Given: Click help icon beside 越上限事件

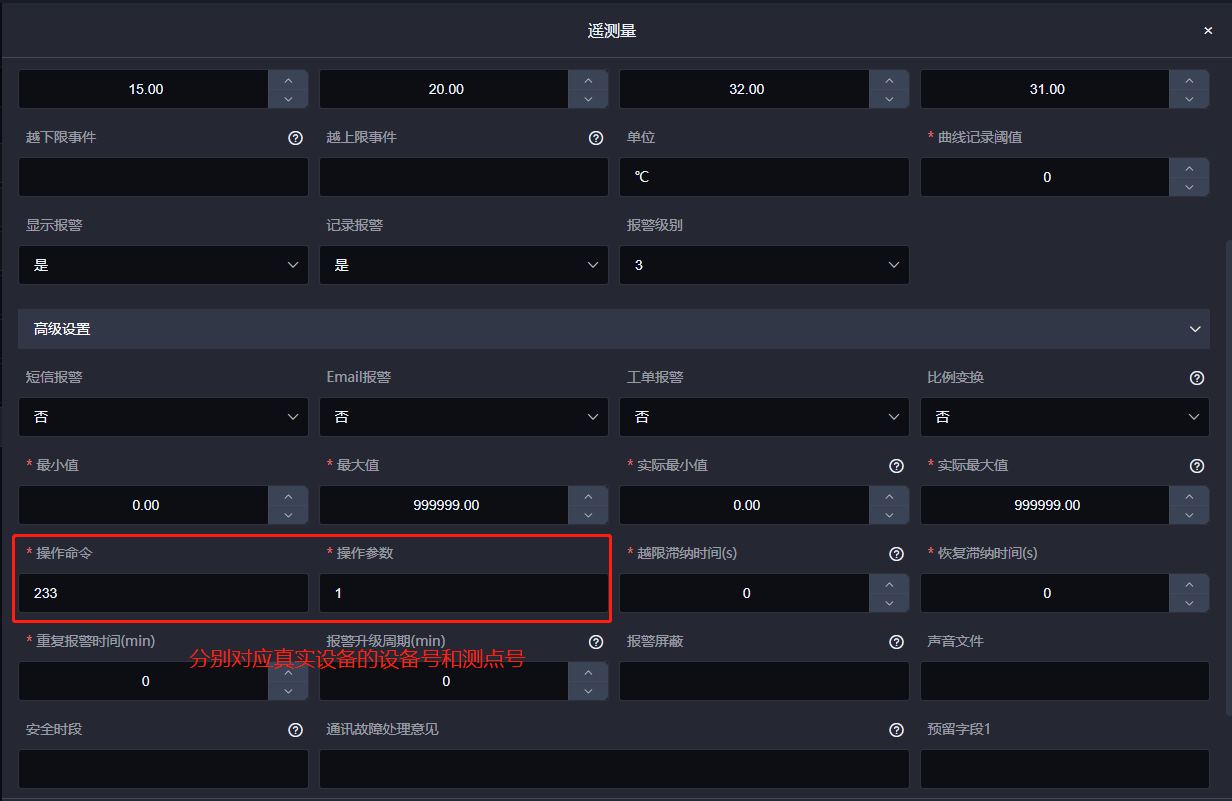Looking at the screenshot, I should pos(596,138).
